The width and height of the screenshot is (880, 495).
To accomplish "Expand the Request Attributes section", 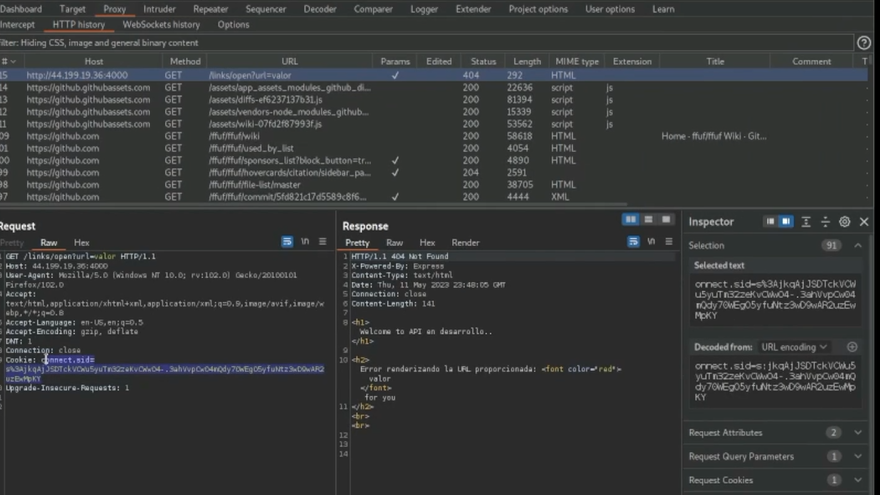I will [858, 433].
